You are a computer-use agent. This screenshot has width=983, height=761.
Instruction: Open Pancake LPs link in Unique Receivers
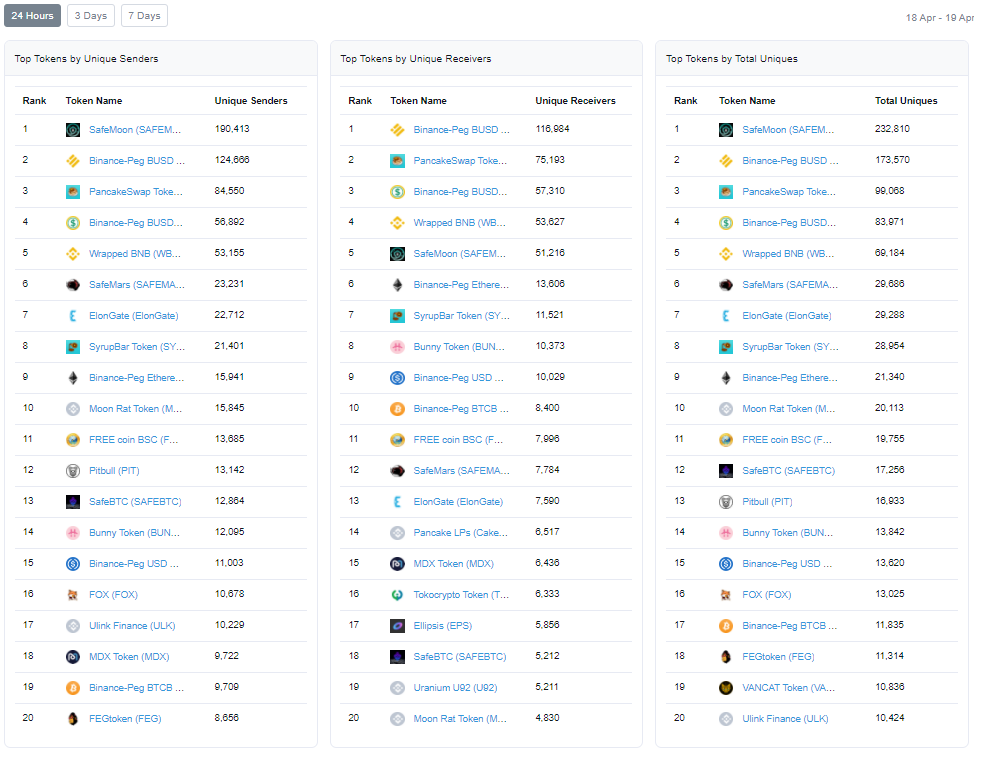pyautogui.click(x=461, y=533)
